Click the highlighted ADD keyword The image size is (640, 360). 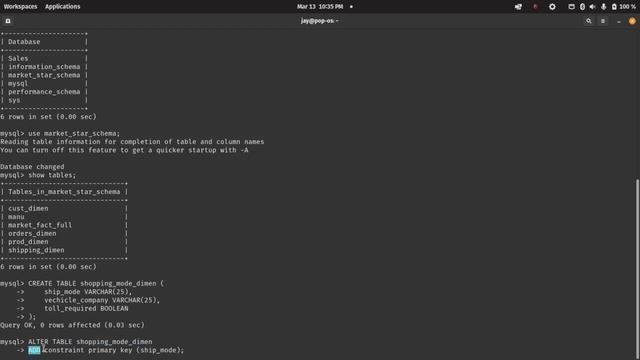(x=34, y=350)
